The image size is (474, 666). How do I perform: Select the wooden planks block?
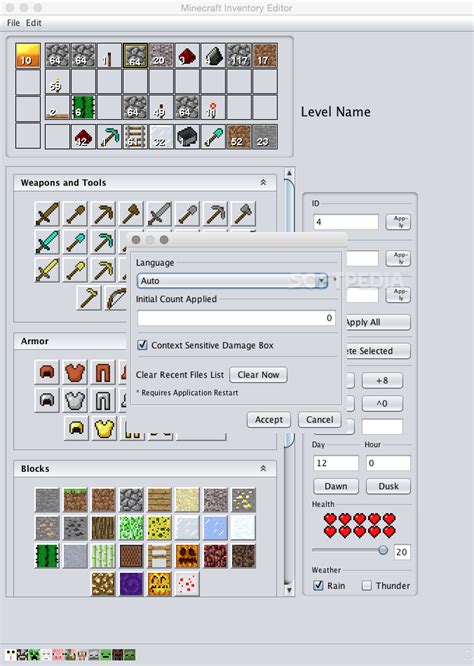[x=159, y=500]
